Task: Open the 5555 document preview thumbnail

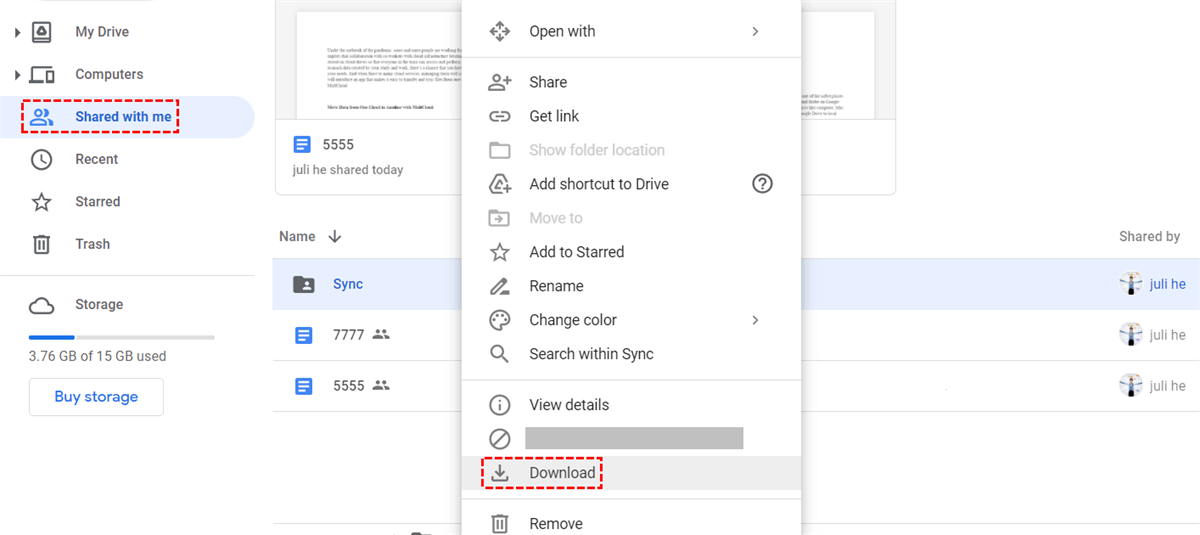Action: point(585,65)
